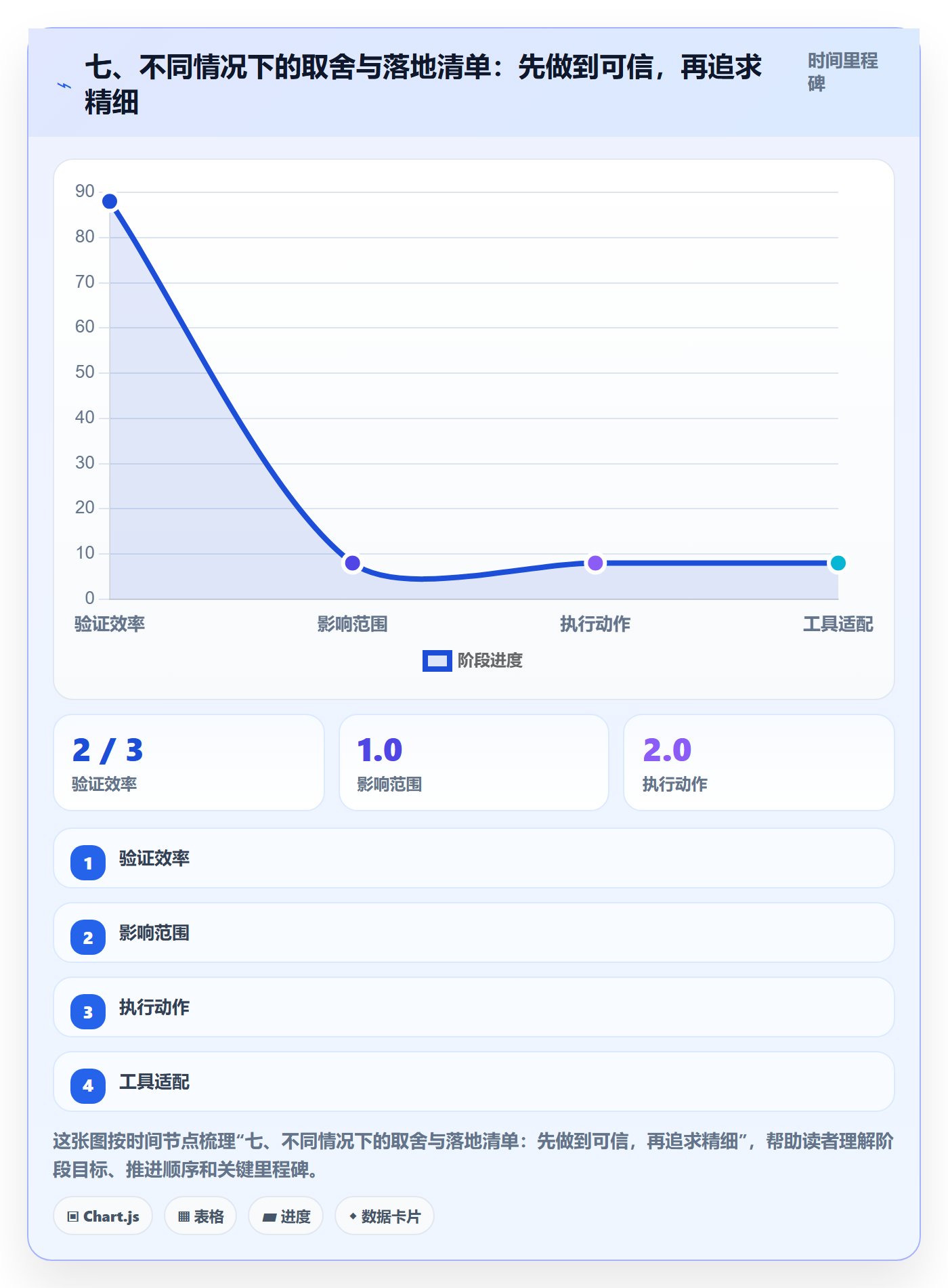Toggle the 阶段进度 legend label
Image resolution: width=948 pixels, height=1288 pixels.
coord(490,661)
